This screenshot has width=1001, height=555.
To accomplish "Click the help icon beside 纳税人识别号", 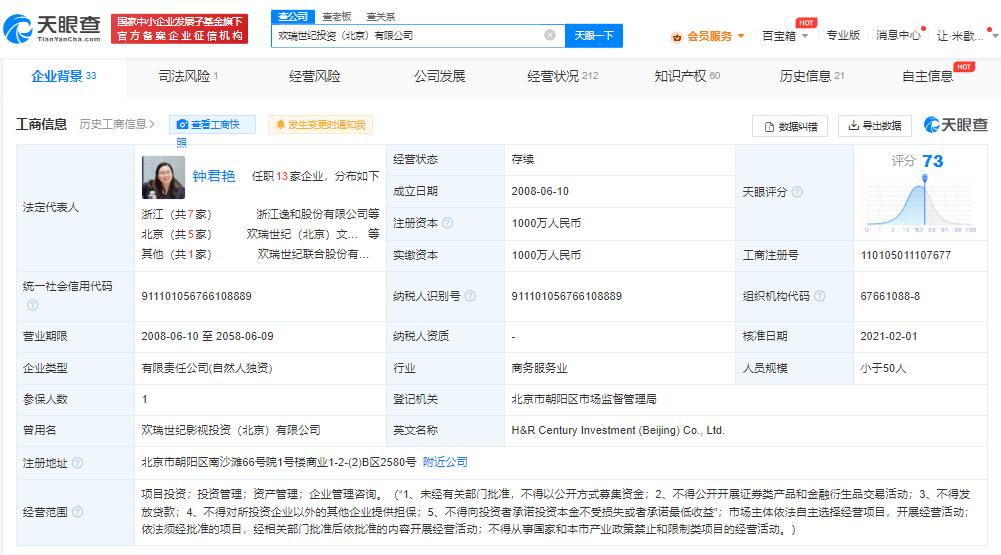I will (x=470, y=296).
